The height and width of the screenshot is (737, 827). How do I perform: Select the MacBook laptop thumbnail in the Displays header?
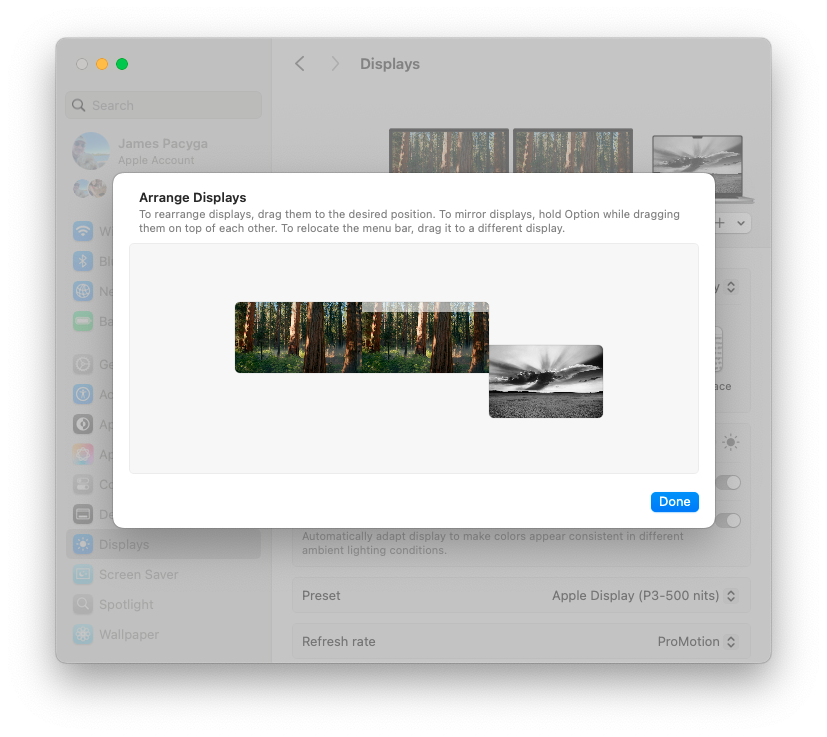pos(701,168)
